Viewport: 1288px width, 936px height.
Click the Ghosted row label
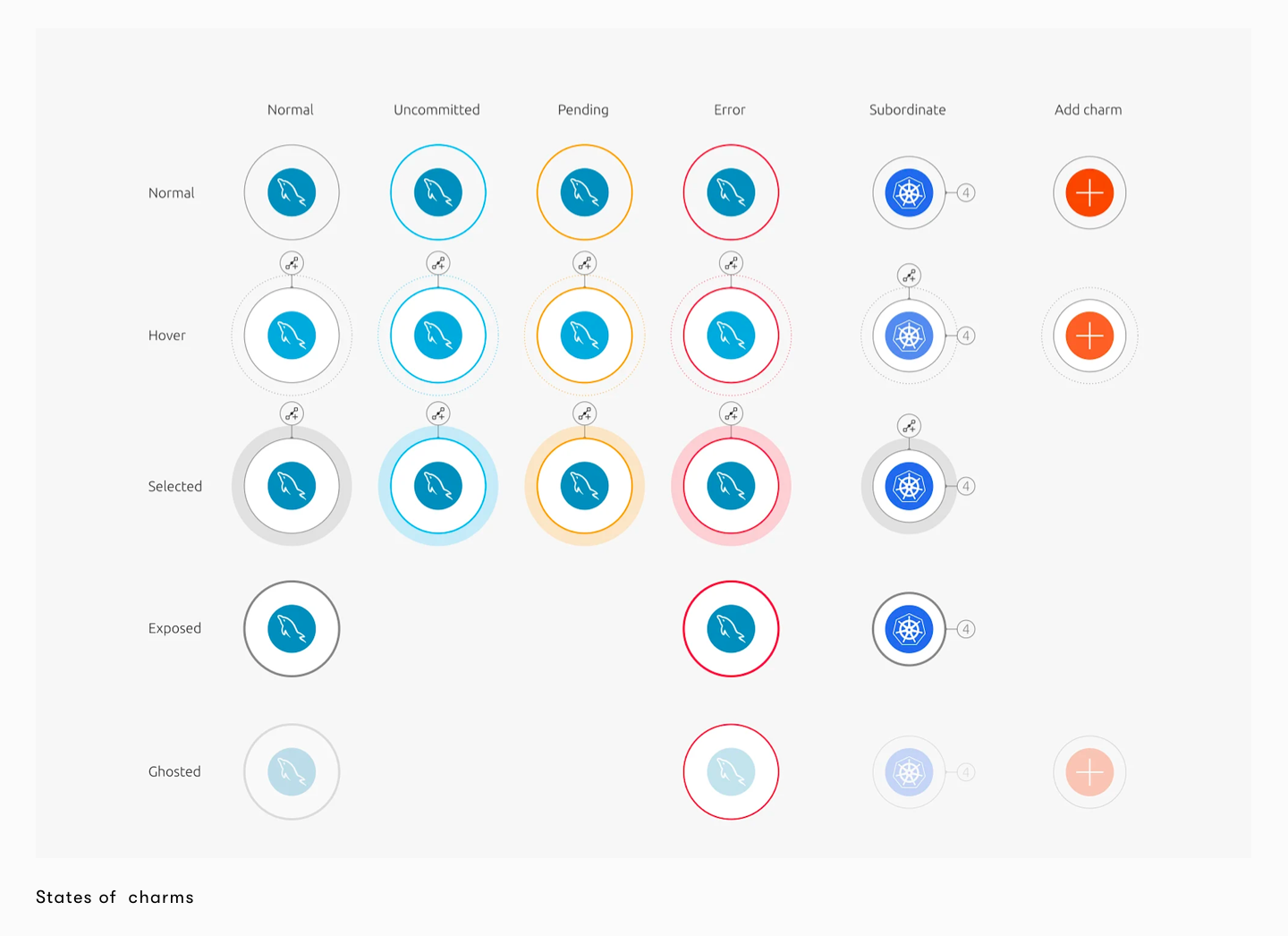point(174,771)
